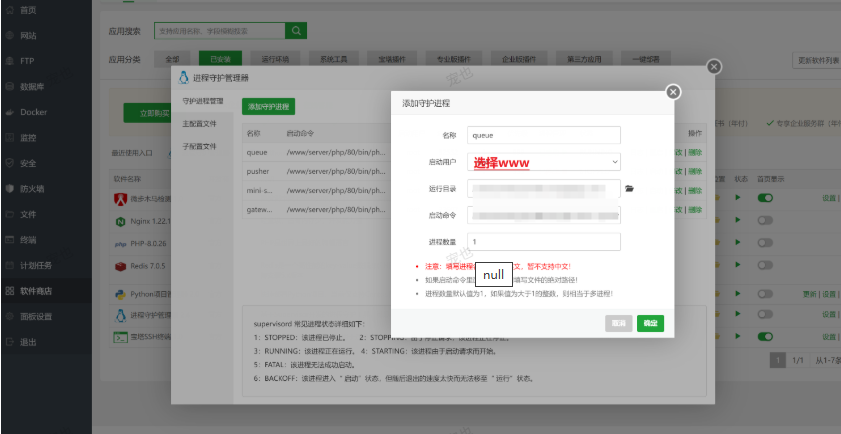Click the green 确定 button
This screenshot has height=434, width=841.
point(651,323)
